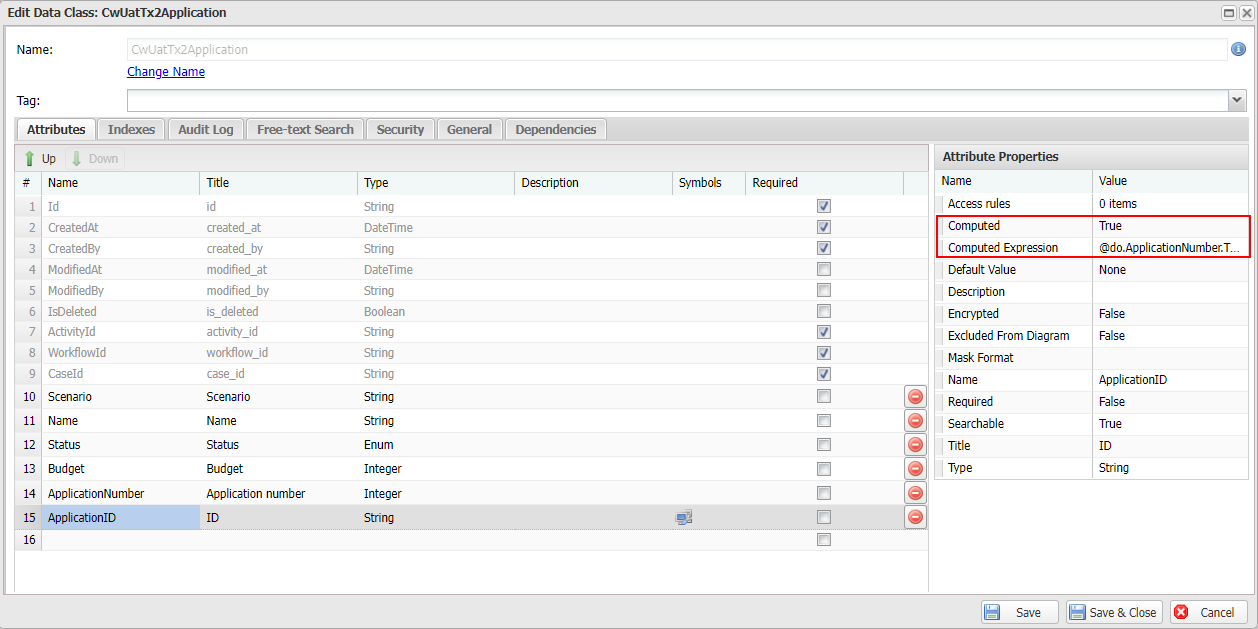Enable Required checkbox for Budget attribute
The height and width of the screenshot is (629, 1258).
pyautogui.click(x=824, y=468)
